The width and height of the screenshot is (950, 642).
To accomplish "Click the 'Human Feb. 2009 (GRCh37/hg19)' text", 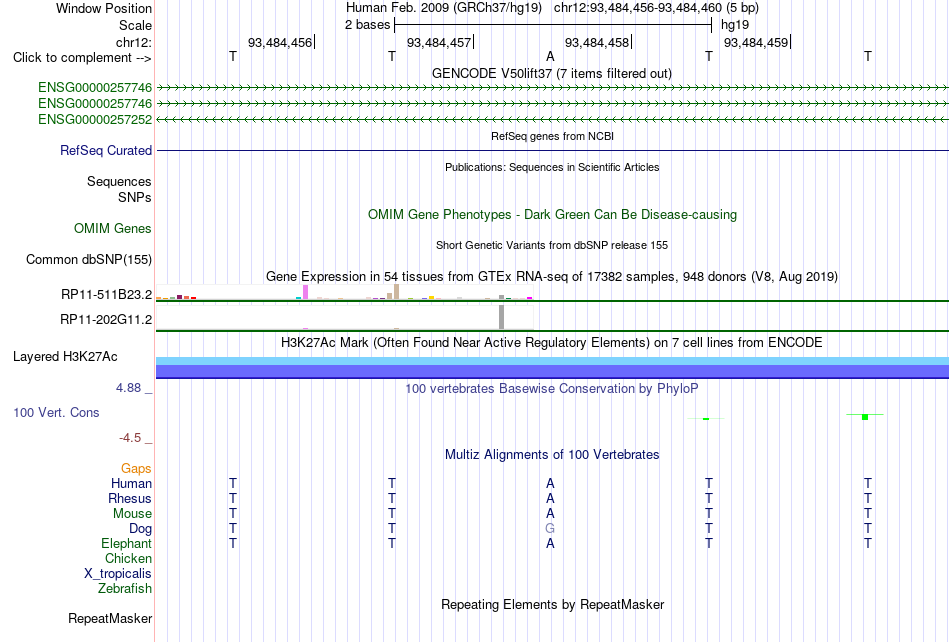I will point(443,8).
